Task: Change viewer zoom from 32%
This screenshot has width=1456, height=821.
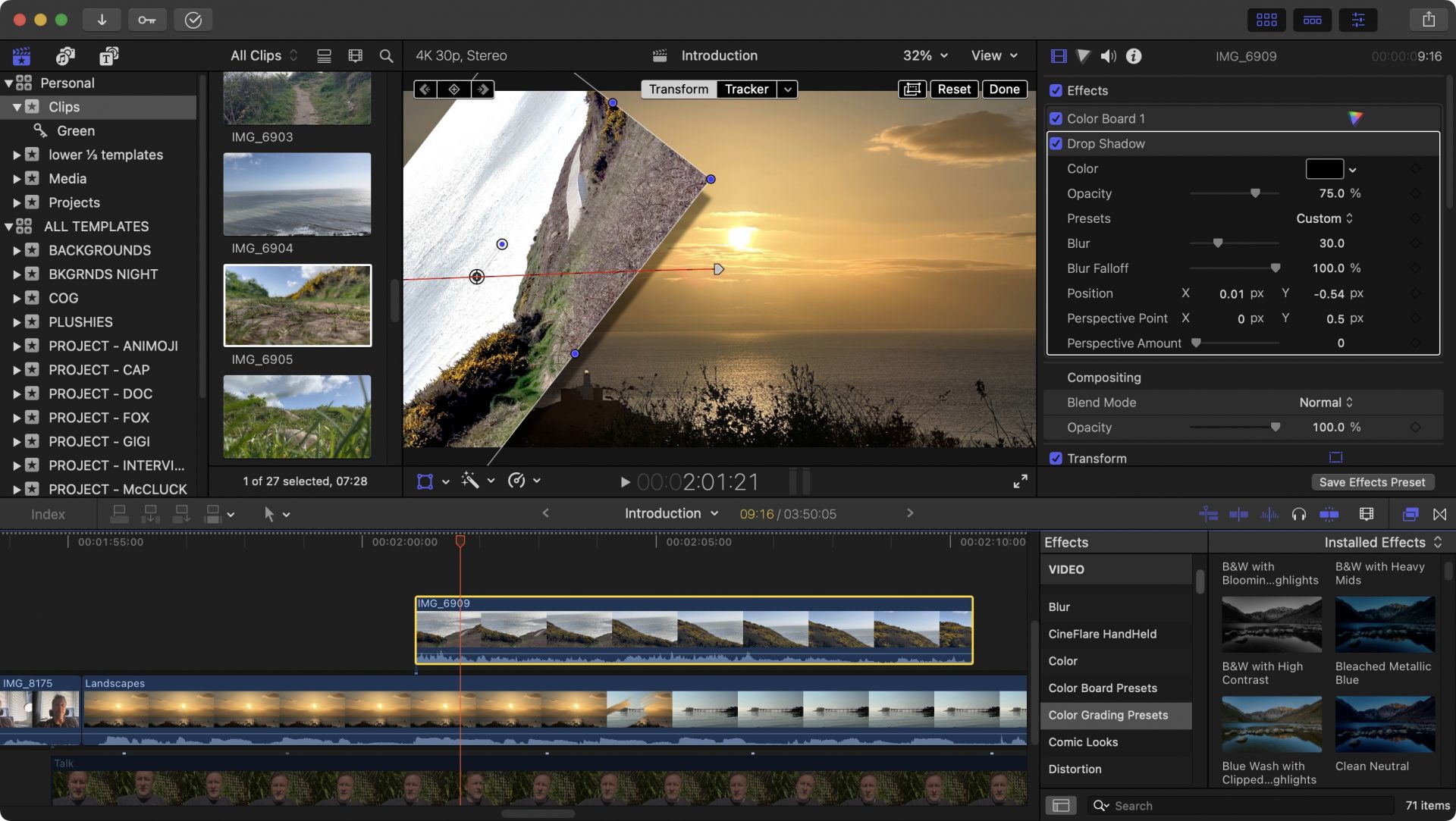Action: point(924,55)
